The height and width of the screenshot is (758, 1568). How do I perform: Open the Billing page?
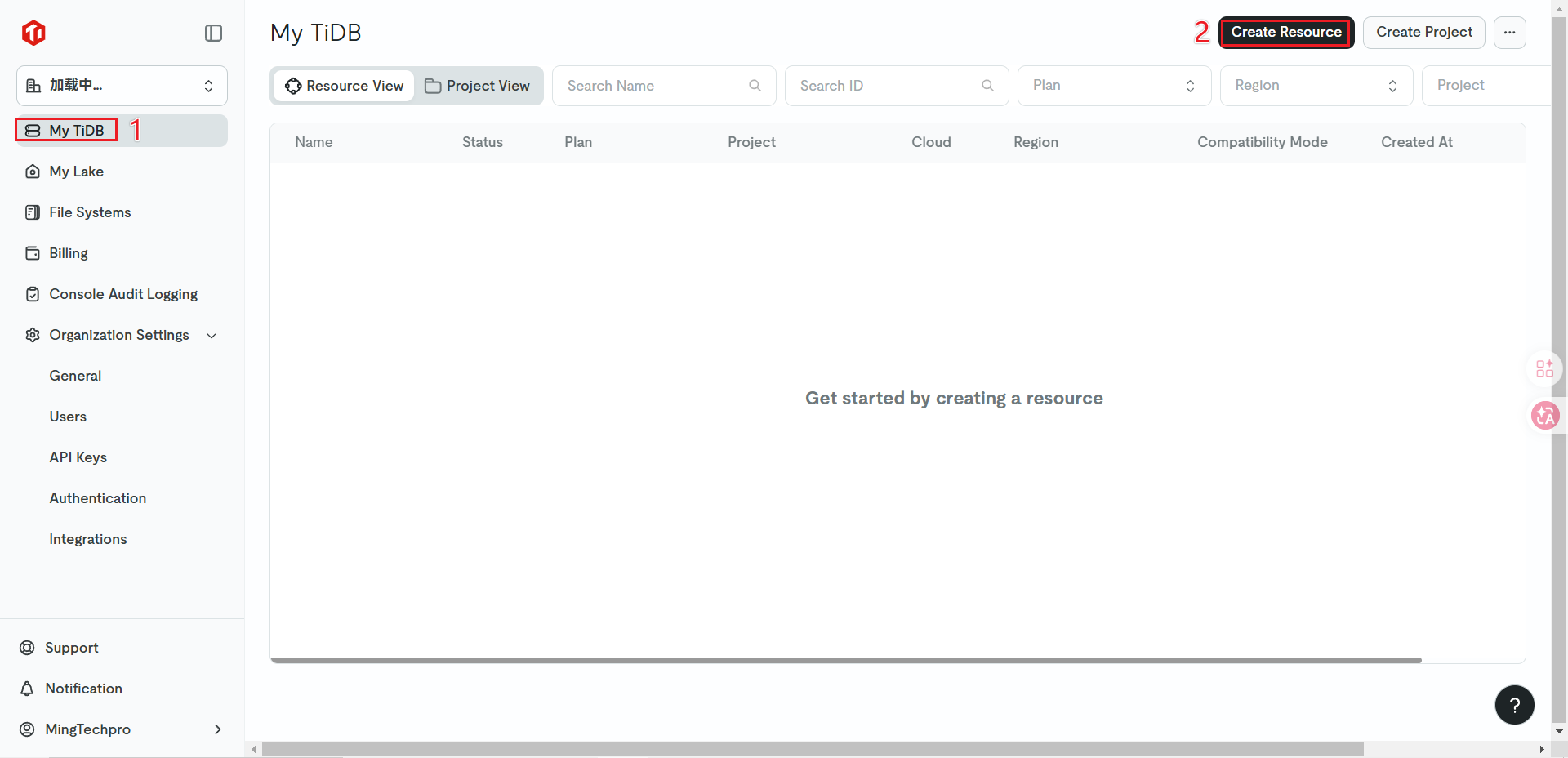click(x=122, y=253)
